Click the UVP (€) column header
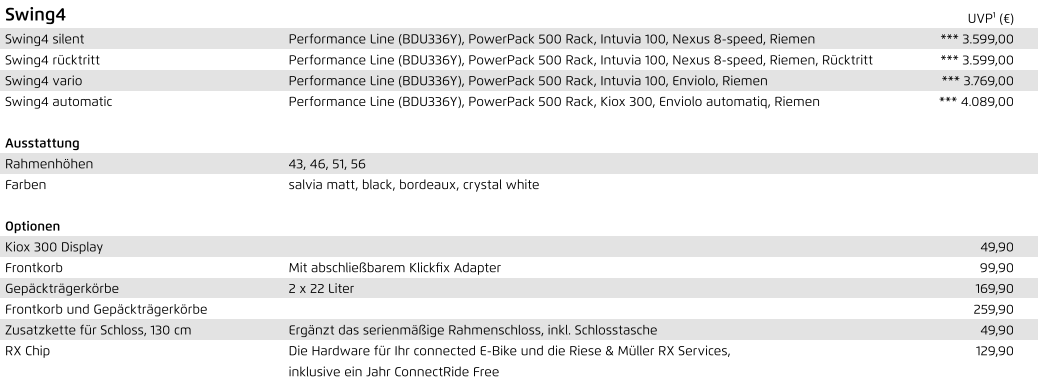 point(990,18)
